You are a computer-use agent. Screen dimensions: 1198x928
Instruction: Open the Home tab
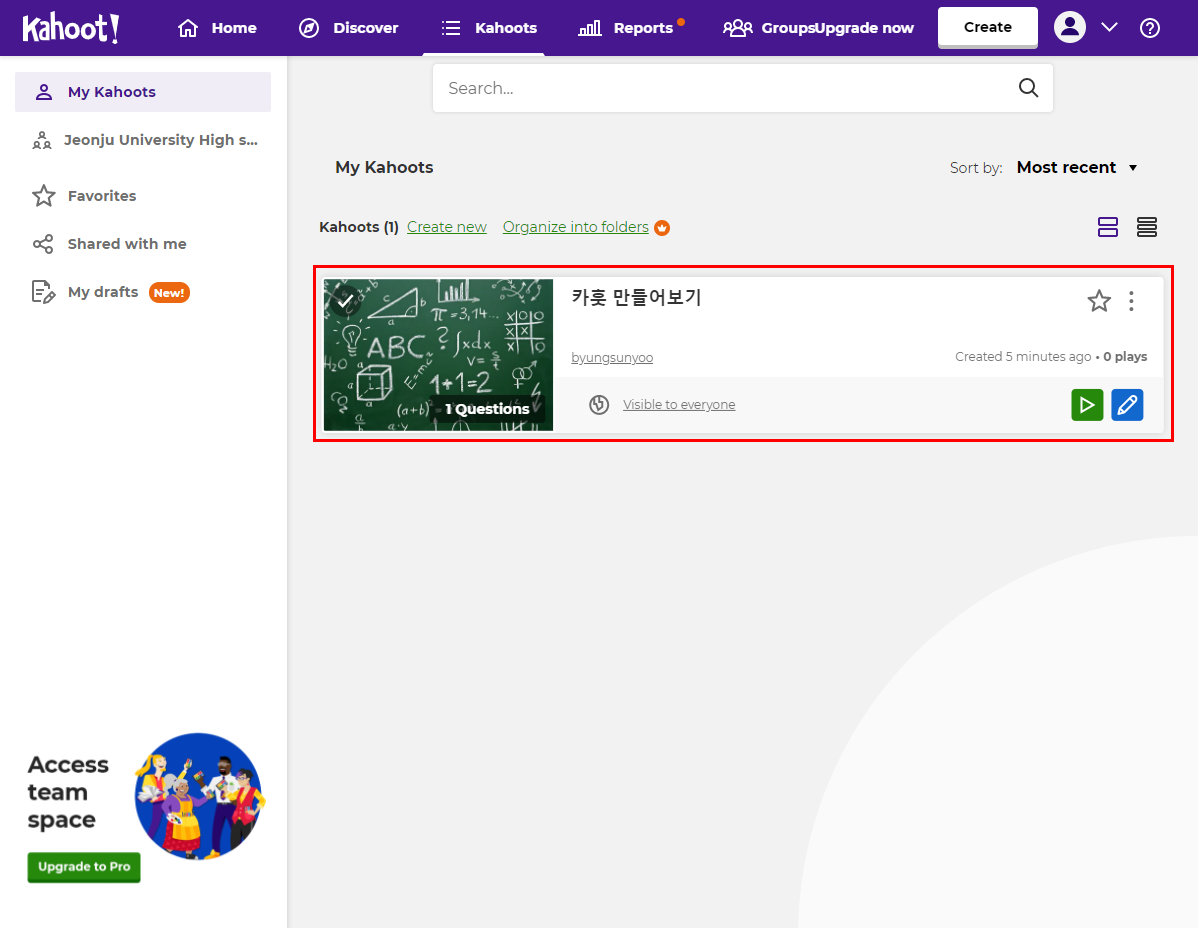click(217, 28)
